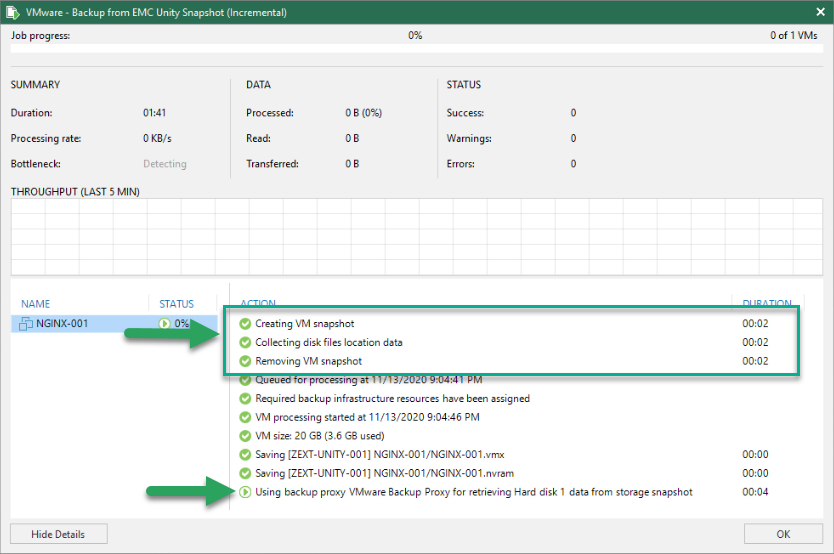Click the 00:04 duration of backup proxy row

click(x=755, y=492)
